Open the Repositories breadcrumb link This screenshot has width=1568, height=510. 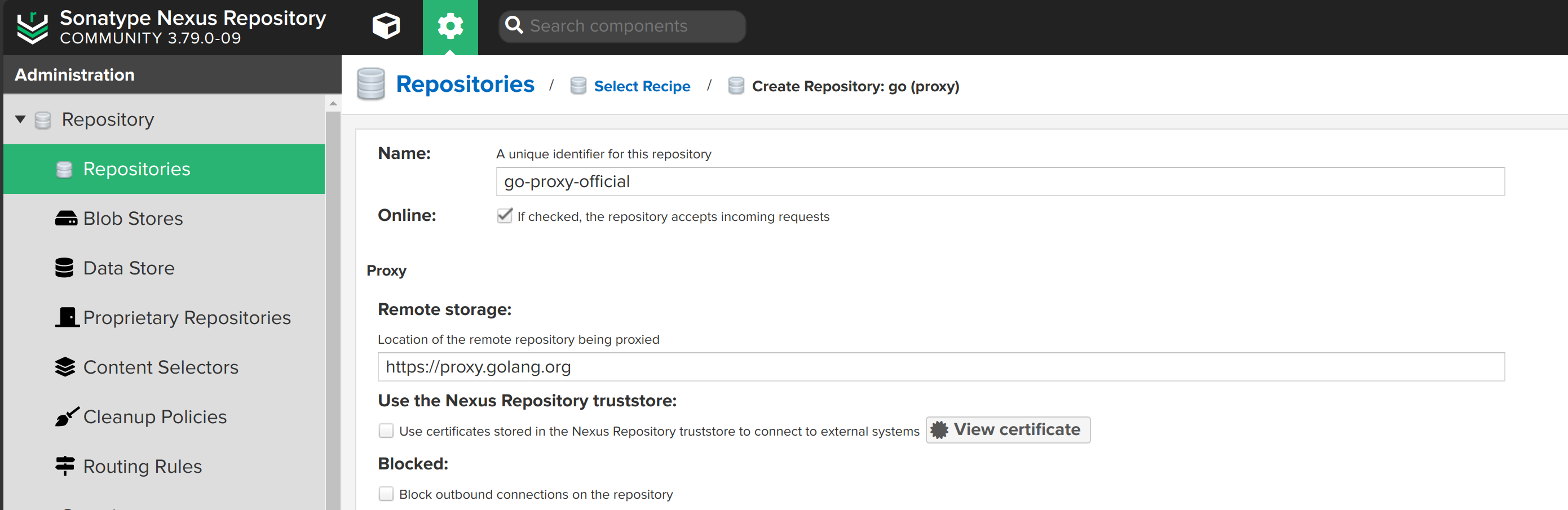point(465,84)
